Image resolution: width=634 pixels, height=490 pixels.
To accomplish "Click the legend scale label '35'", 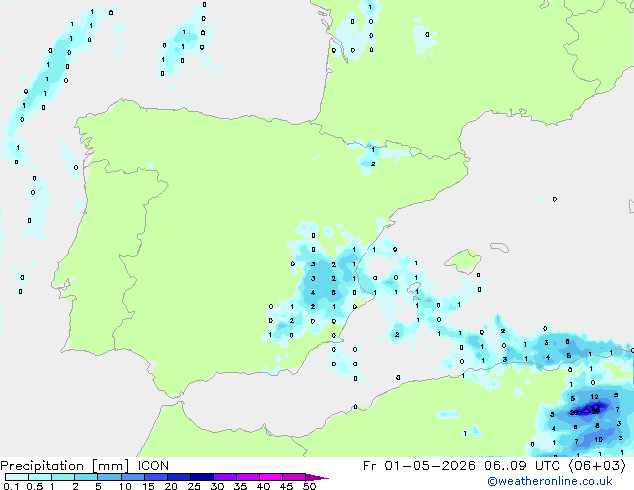I will tap(241, 486).
